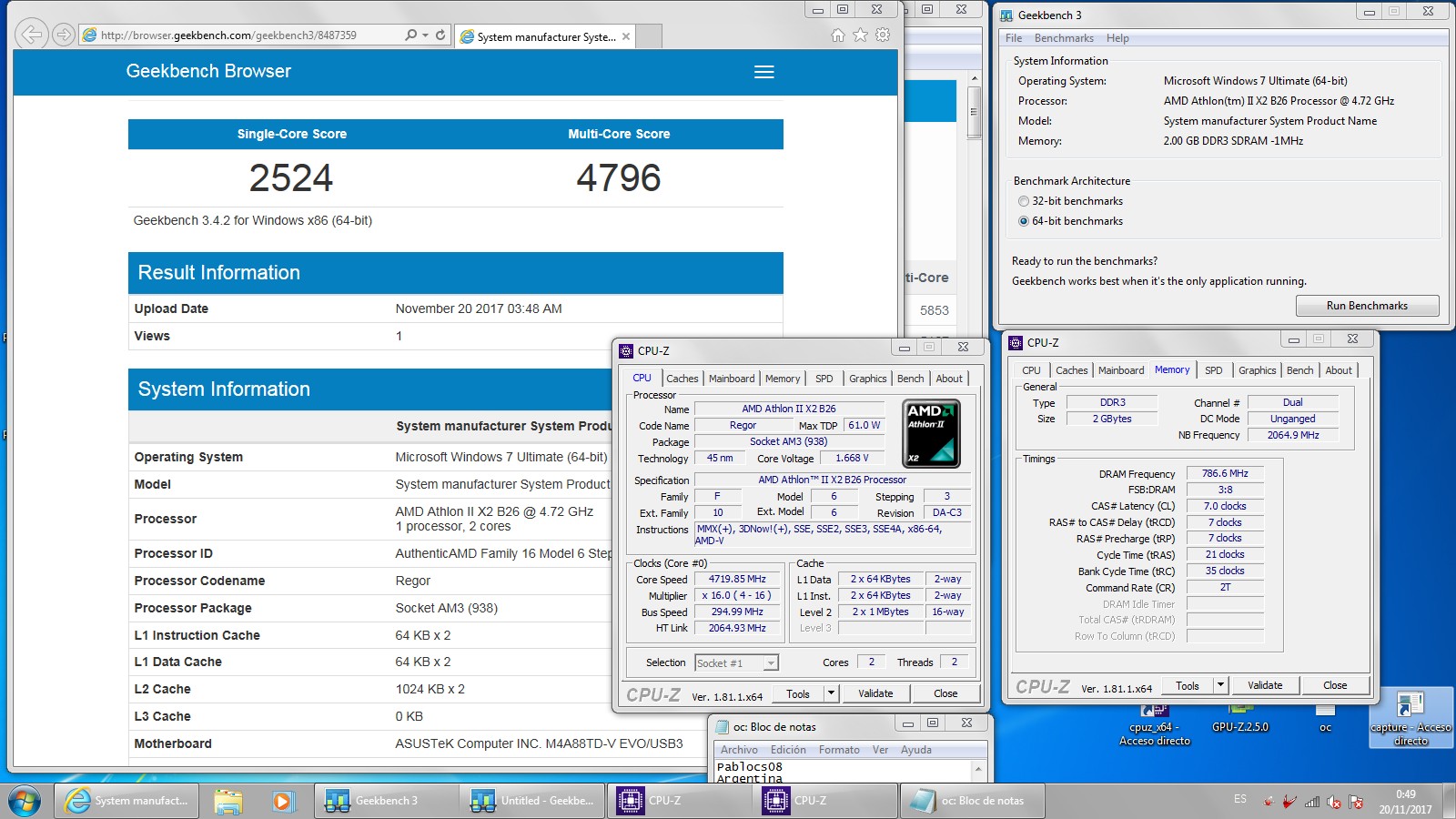This screenshot has width=1456, height=819.
Task: Open the Geekbench Browser hamburger menu
Action: 764,72
